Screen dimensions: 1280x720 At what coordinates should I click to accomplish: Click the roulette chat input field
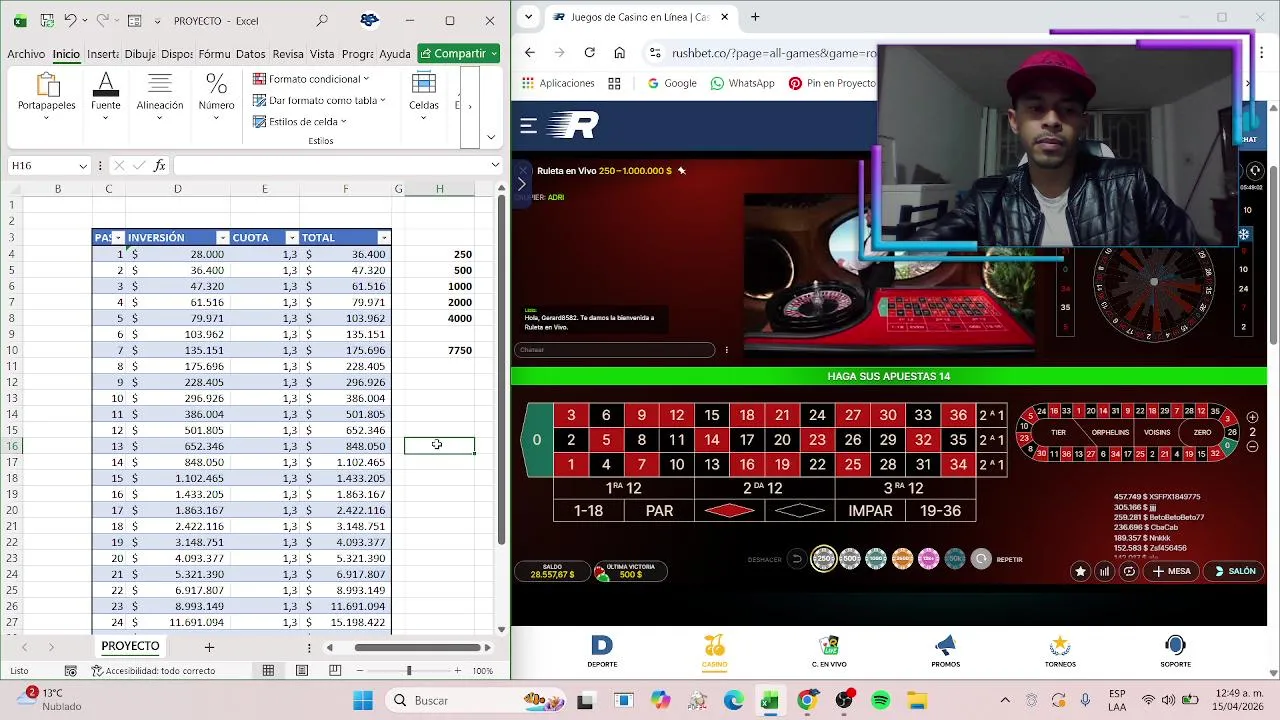tap(615, 350)
